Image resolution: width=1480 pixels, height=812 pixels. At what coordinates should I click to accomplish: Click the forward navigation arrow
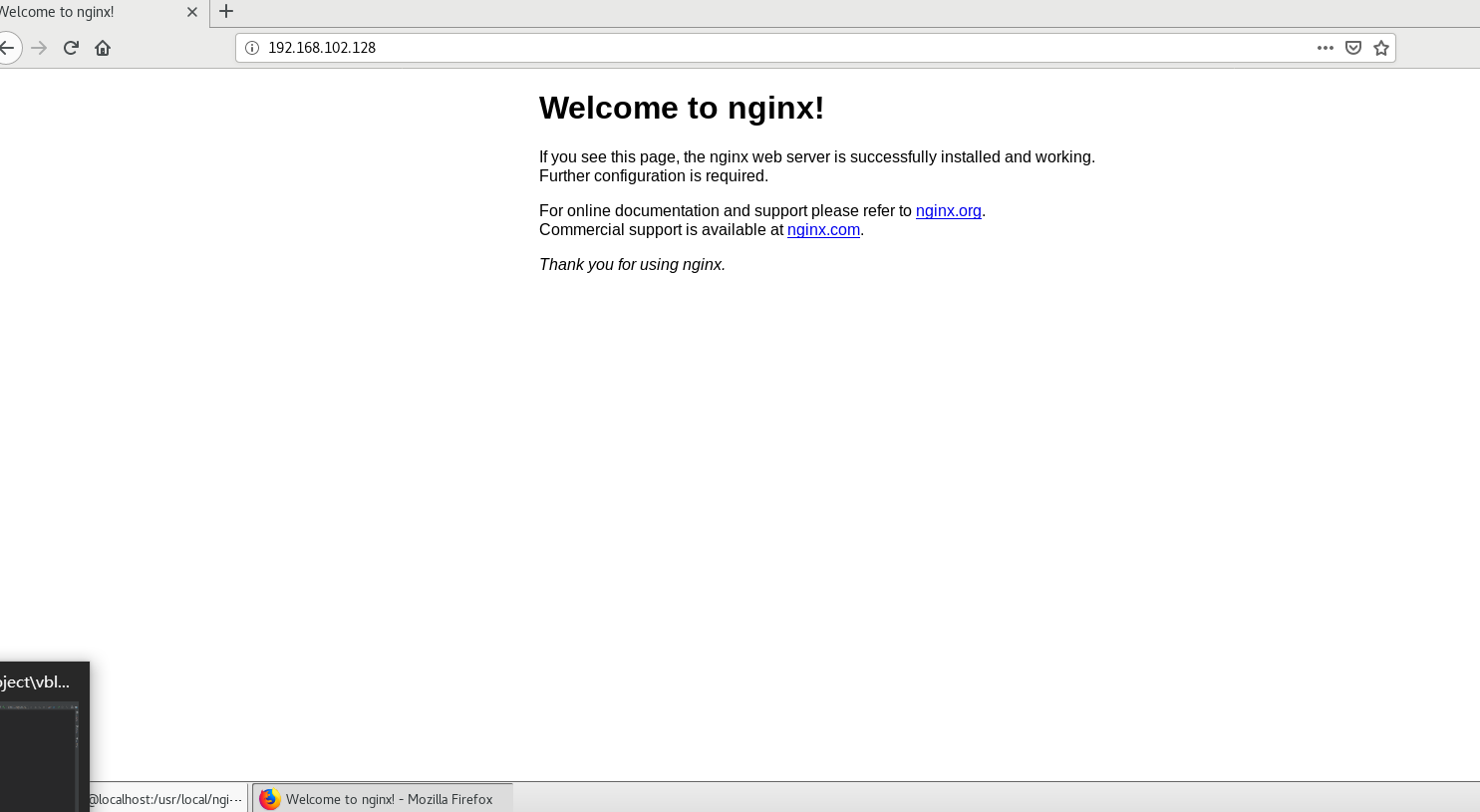pyautogui.click(x=39, y=48)
